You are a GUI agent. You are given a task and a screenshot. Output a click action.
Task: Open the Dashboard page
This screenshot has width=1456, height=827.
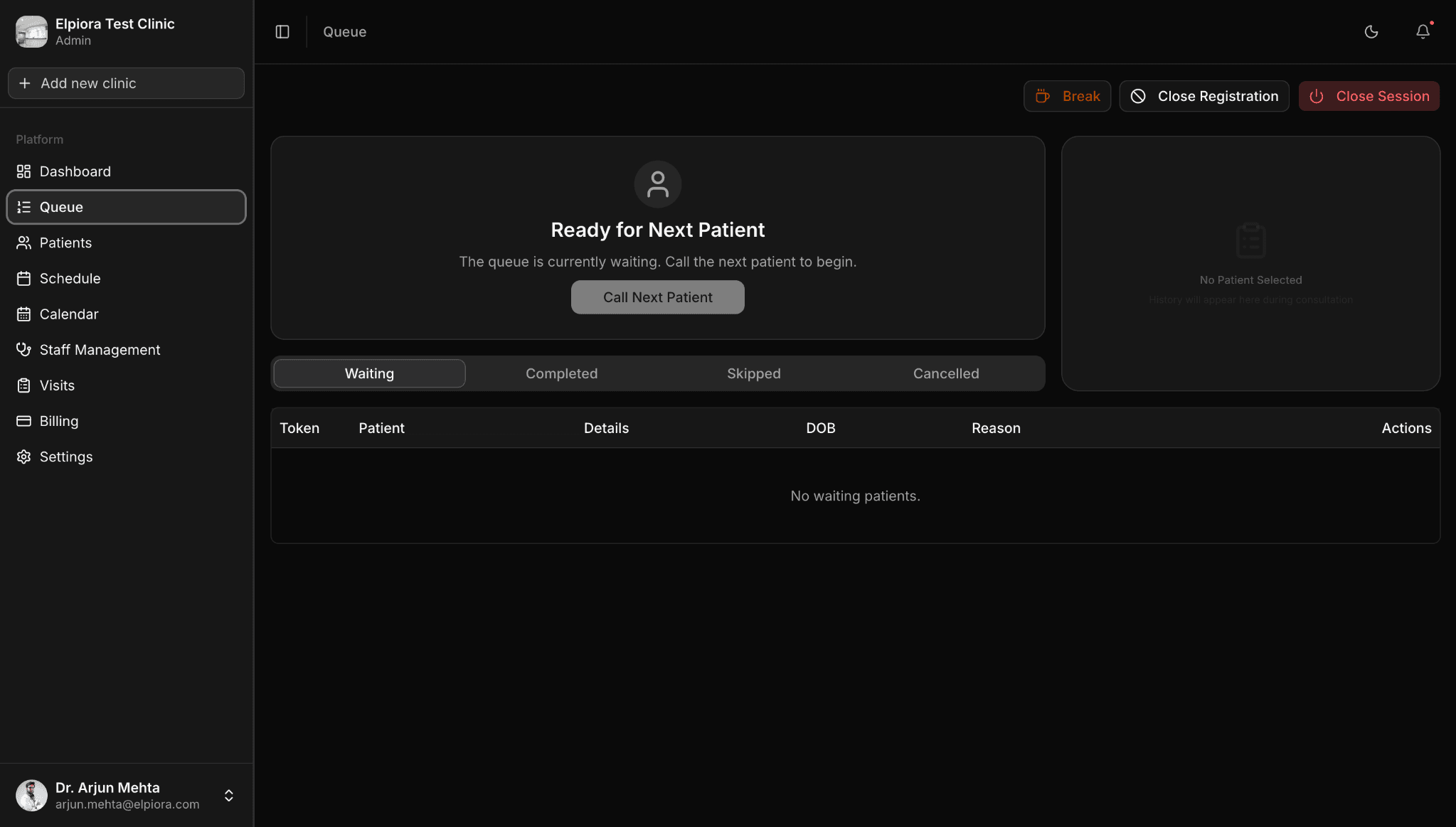pos(126,171)
